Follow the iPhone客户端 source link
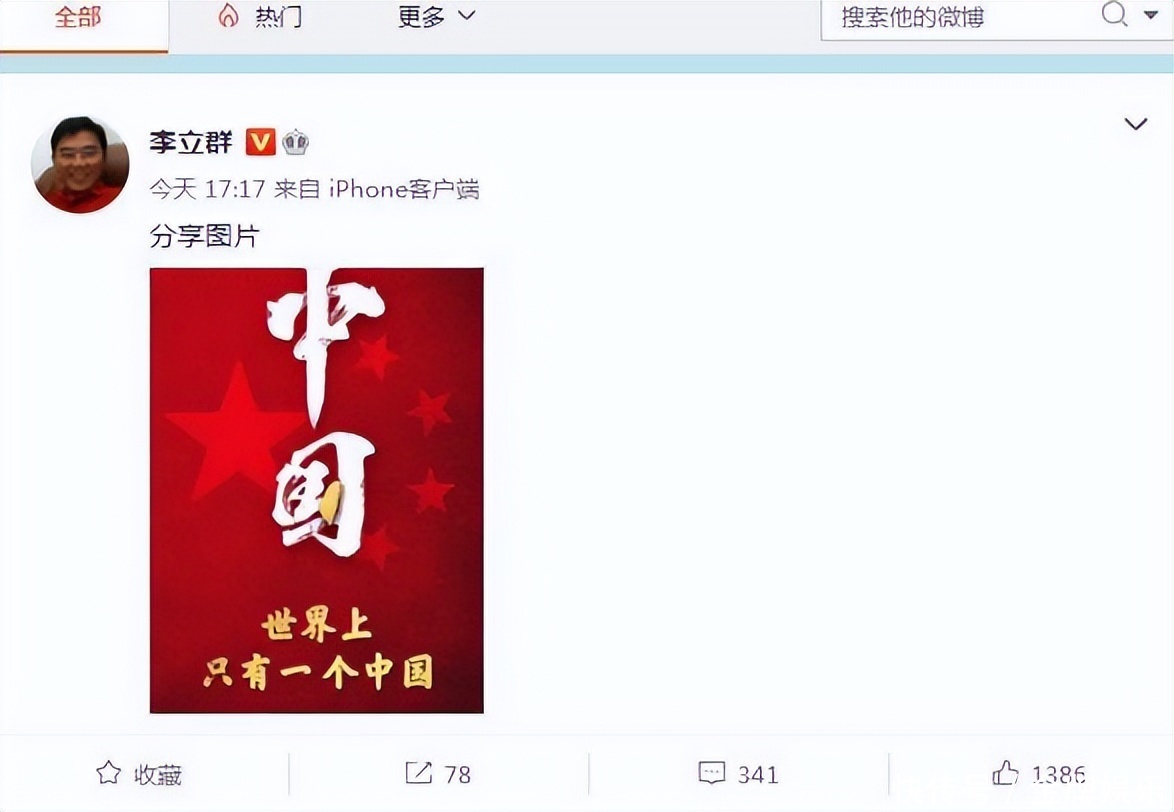The width and height of the screenshot is (1174, 812). click(x=404, y=189)
